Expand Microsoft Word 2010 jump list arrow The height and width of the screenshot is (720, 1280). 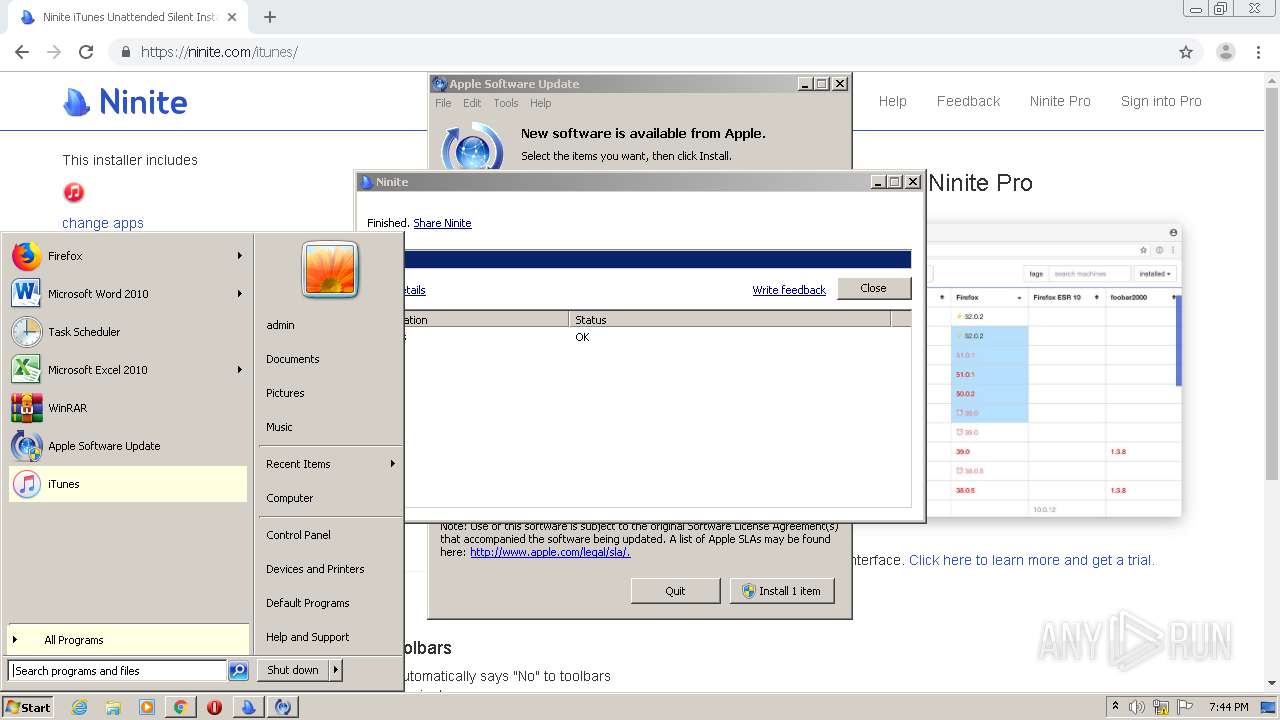240,294
